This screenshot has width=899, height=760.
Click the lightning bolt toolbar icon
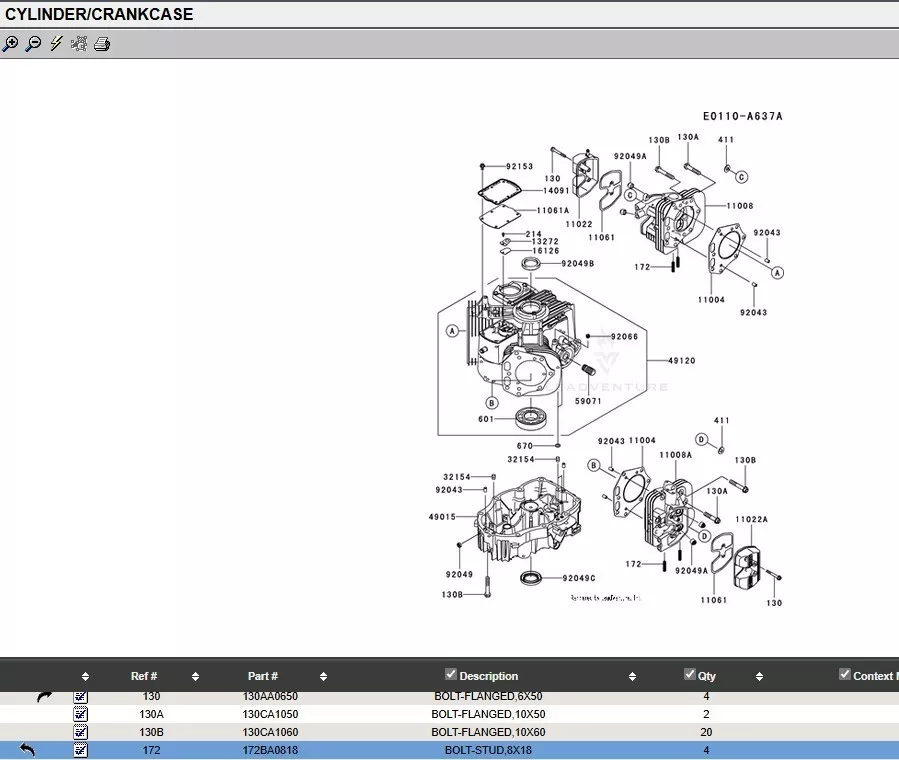point(56,44)
